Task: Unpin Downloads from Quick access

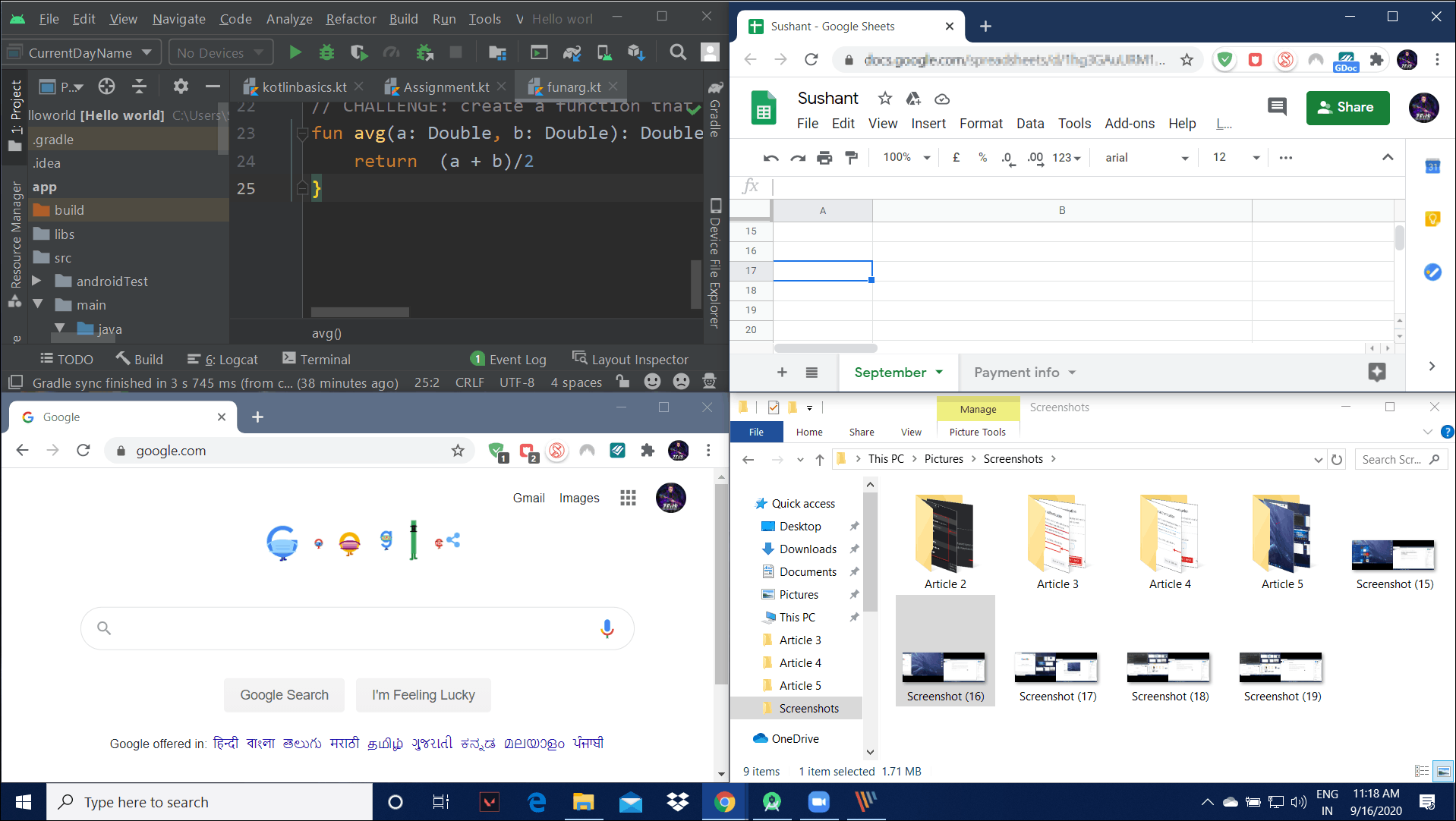Action: [854, 549]
